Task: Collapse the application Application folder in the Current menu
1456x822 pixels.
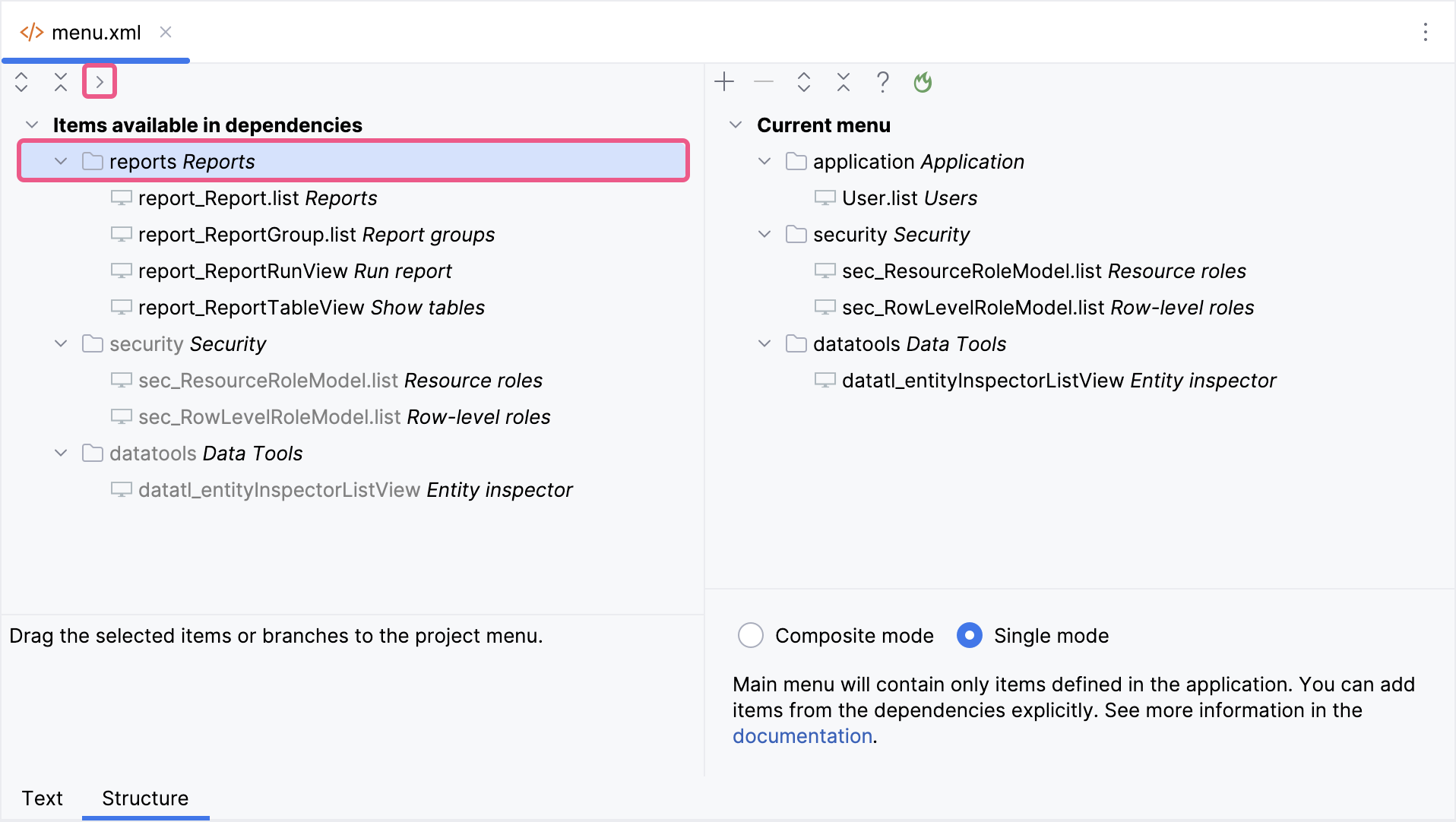Action: pos(764,161)
